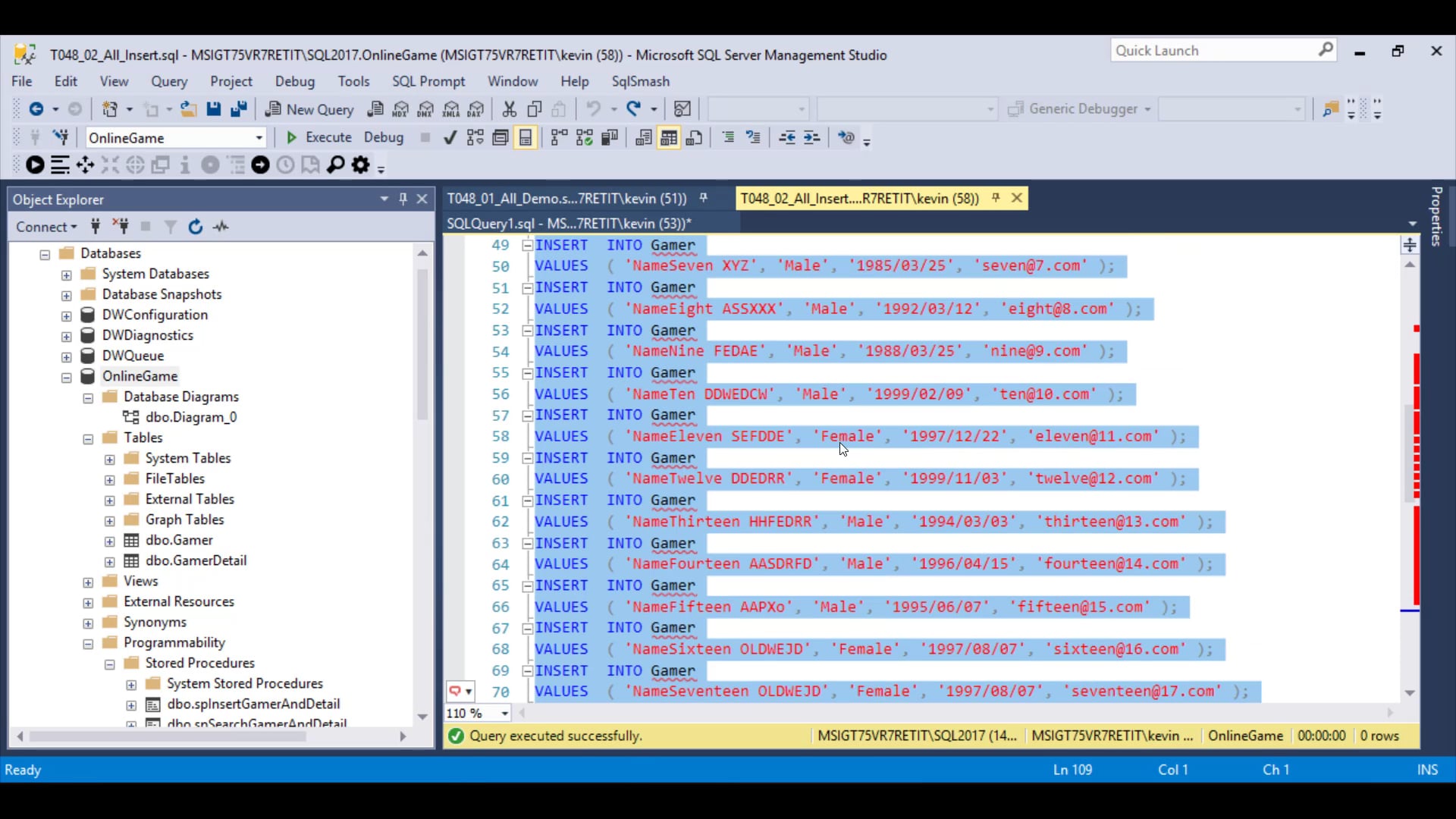Open the OnlineGame database dropdown
The width and height of the screenshot is (1456, 819).
tap(260, 137)
